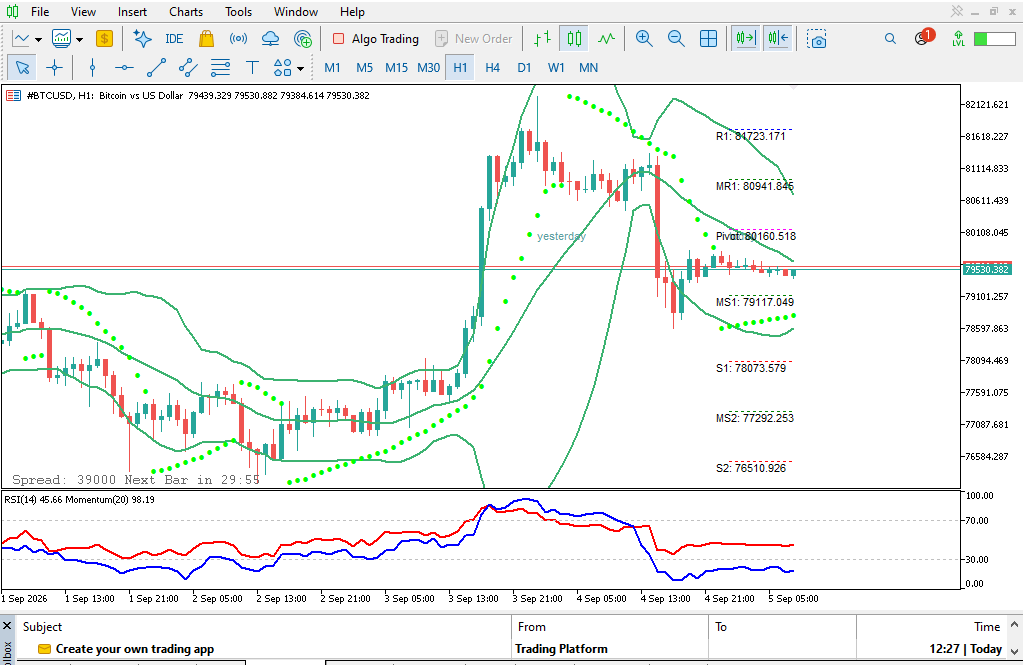Expand the shapes dropdown arrow

point(301,68)
